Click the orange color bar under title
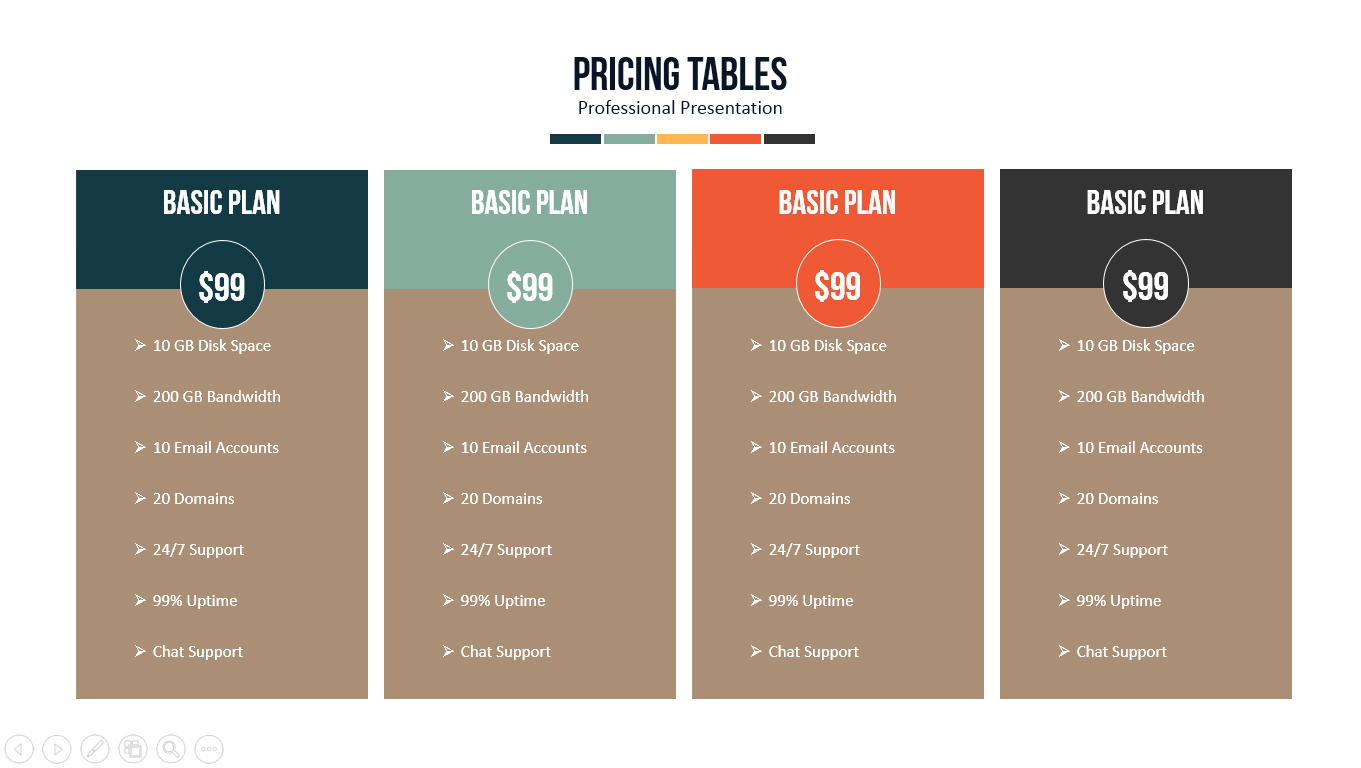 click(735, 139)
